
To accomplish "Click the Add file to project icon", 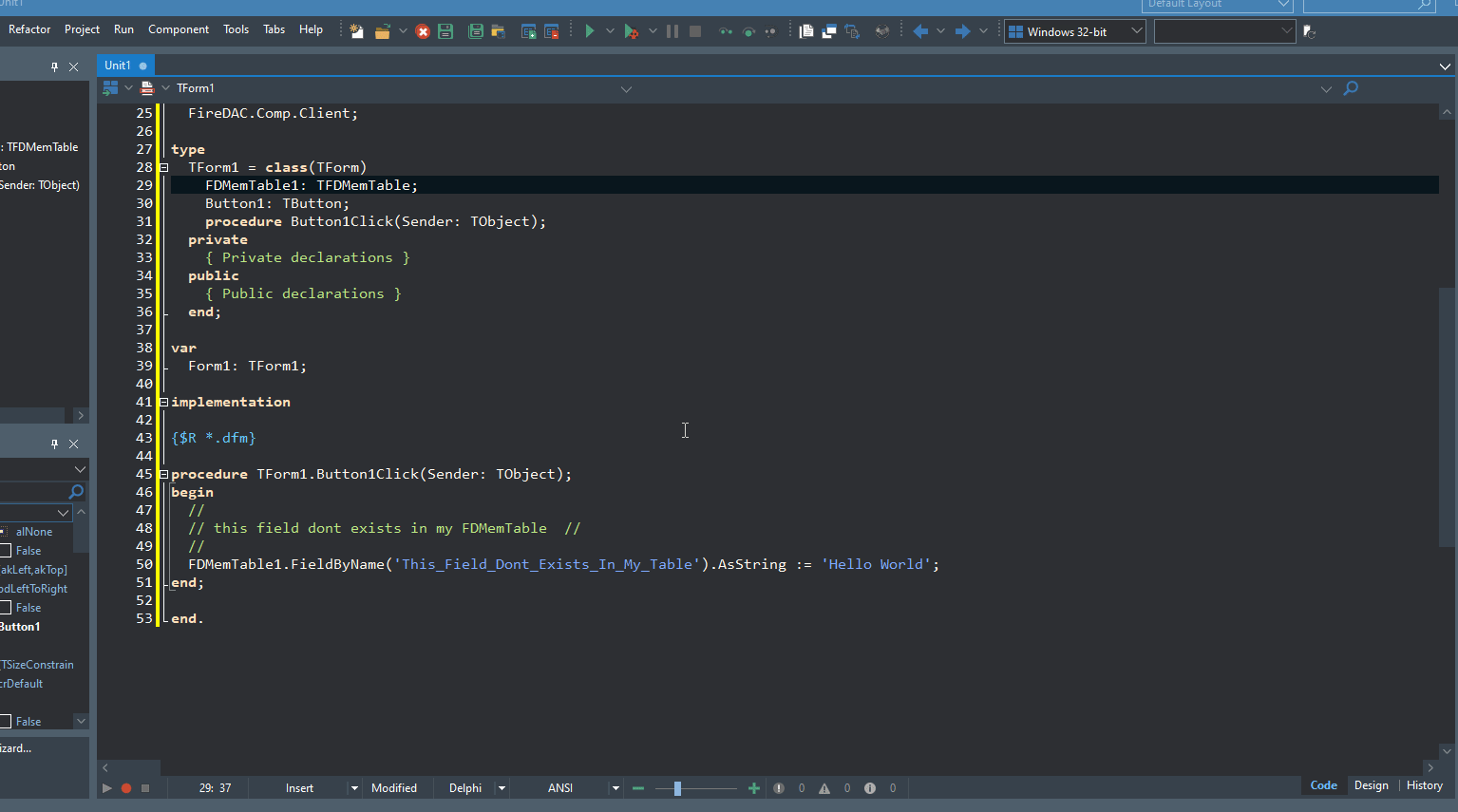I will (x=529, y=31).
